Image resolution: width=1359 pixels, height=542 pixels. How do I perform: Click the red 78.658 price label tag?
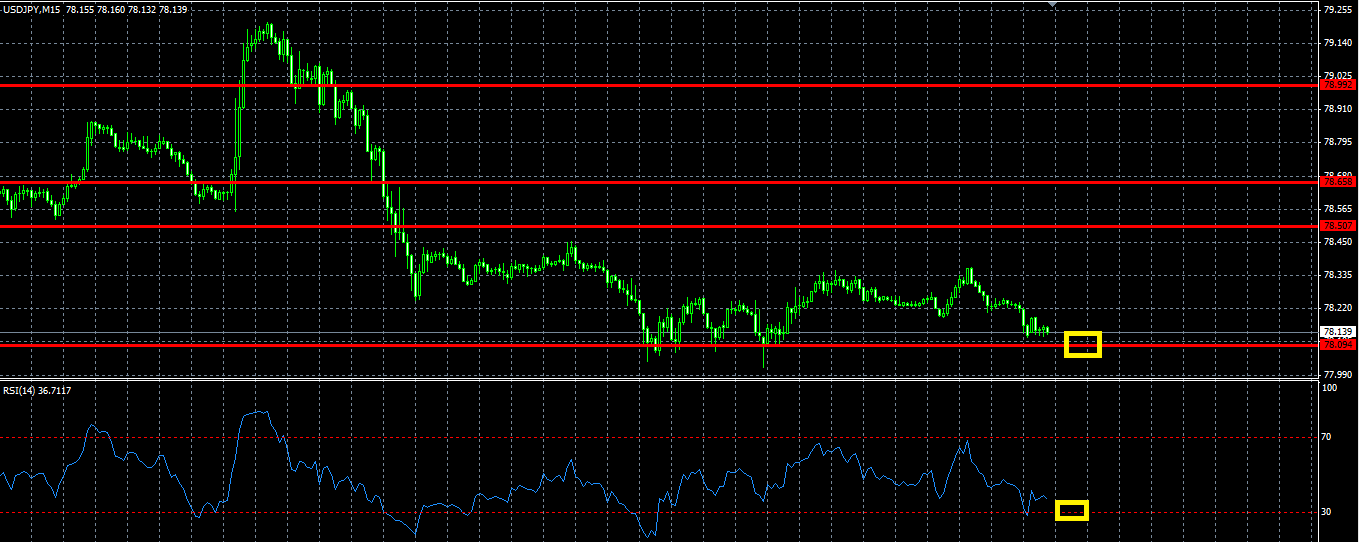tap(1338, 182)
